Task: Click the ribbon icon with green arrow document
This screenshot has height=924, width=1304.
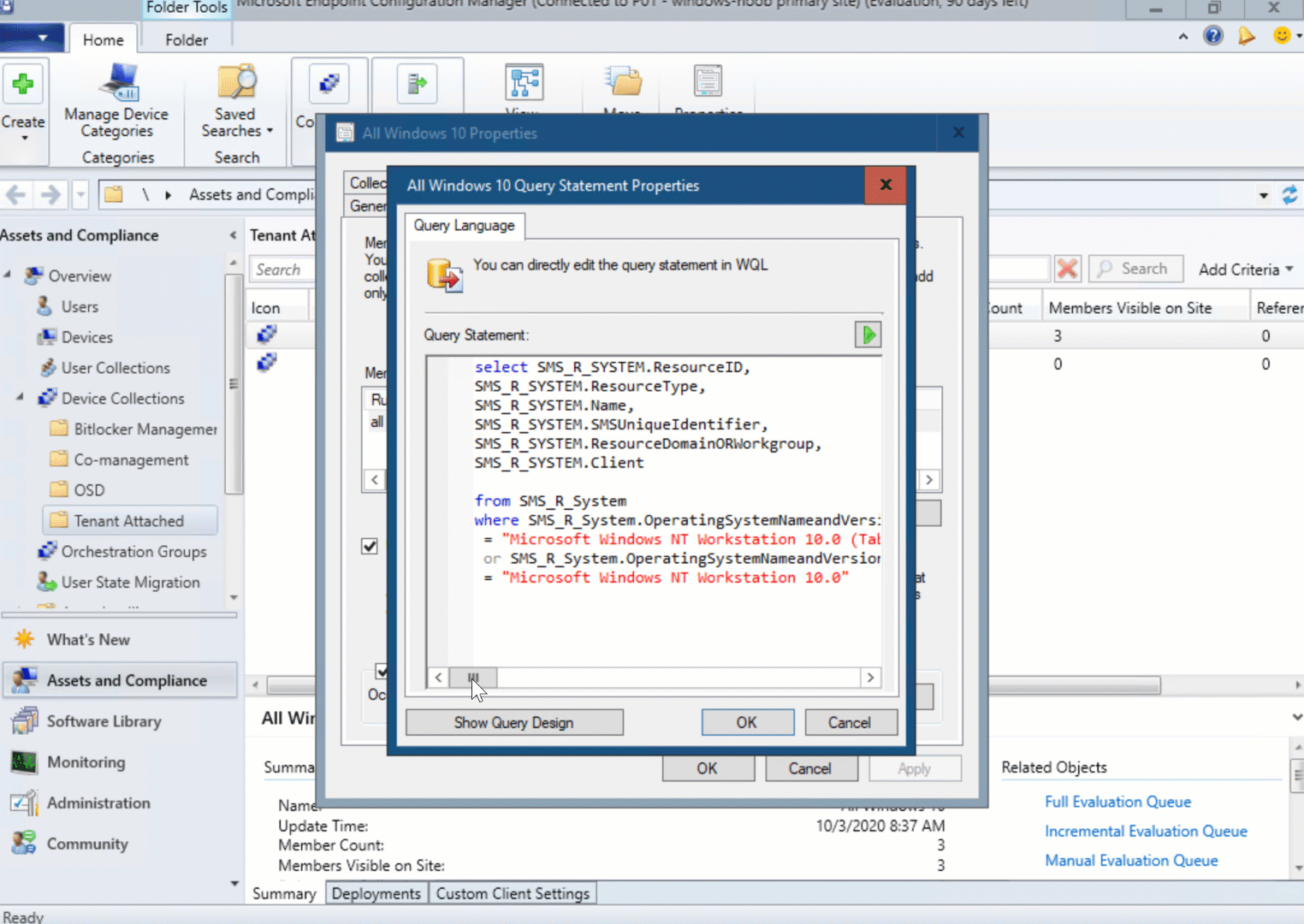Action: (418, 84)
